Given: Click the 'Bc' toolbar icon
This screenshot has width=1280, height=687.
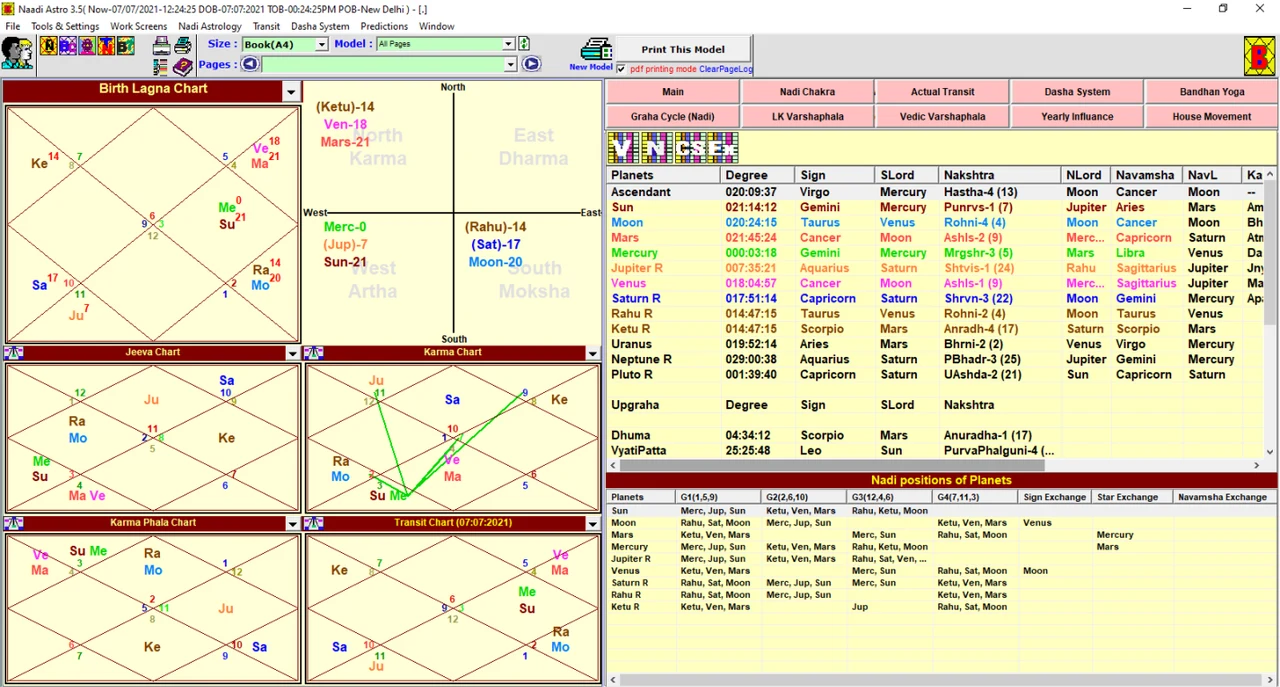Looking at the screenshot, I should coord(68,45).
